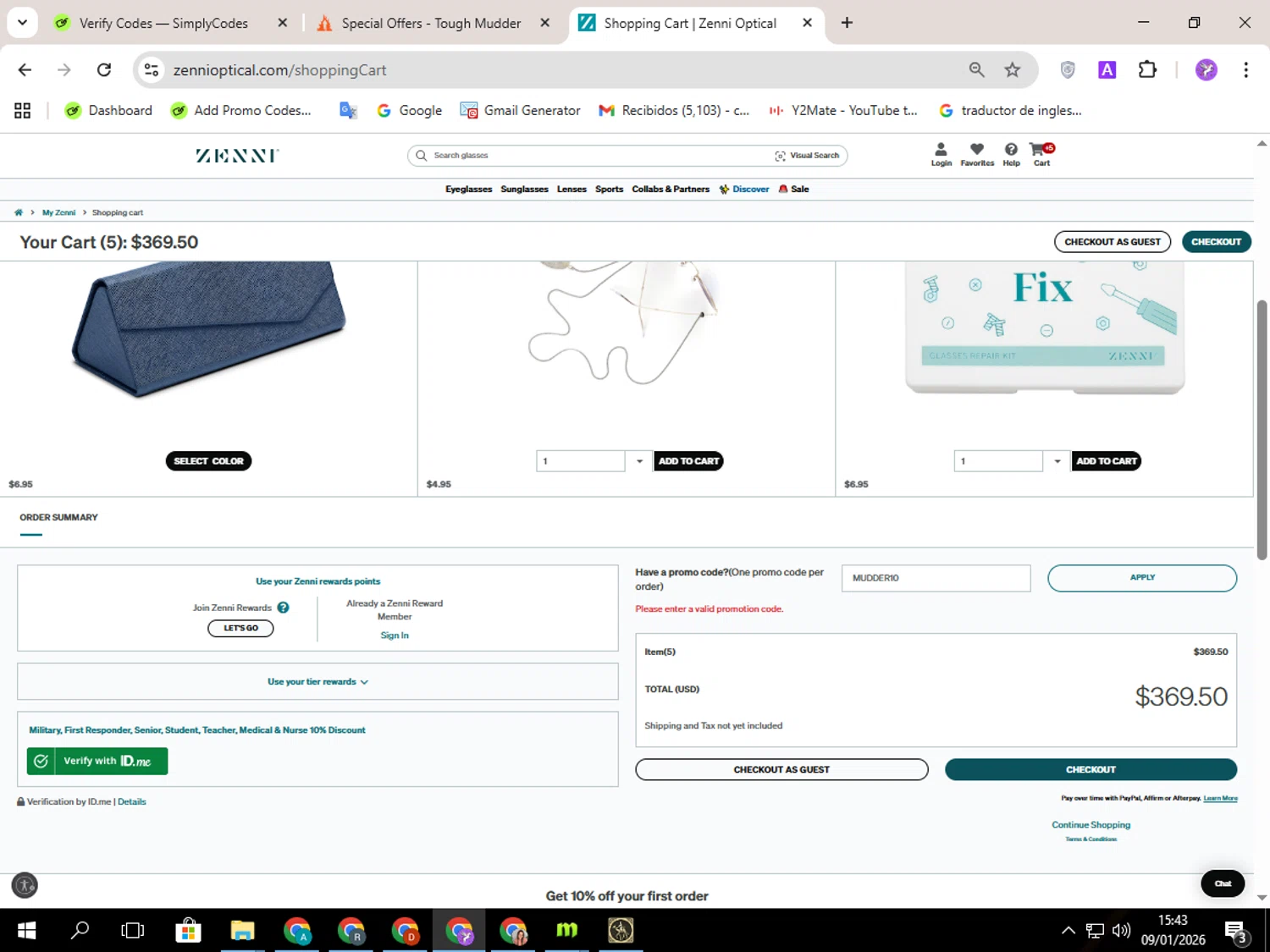Image resolution: width=1270 pixels, height=952 pixels.
Task: Click the bottom CHECKOUT button in order summary
Action: (1091, 770)
